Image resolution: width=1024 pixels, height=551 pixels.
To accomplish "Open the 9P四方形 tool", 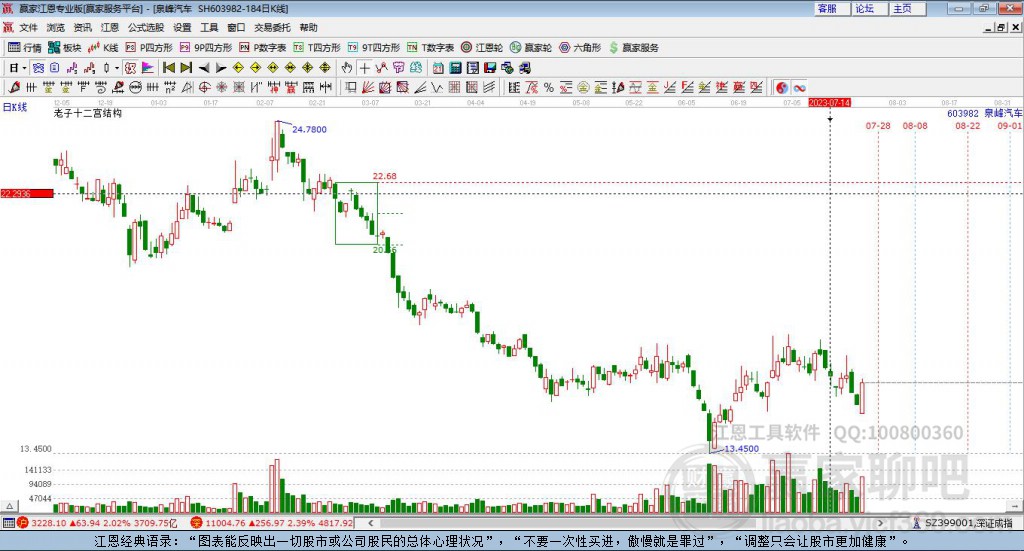I will (206, 48).
